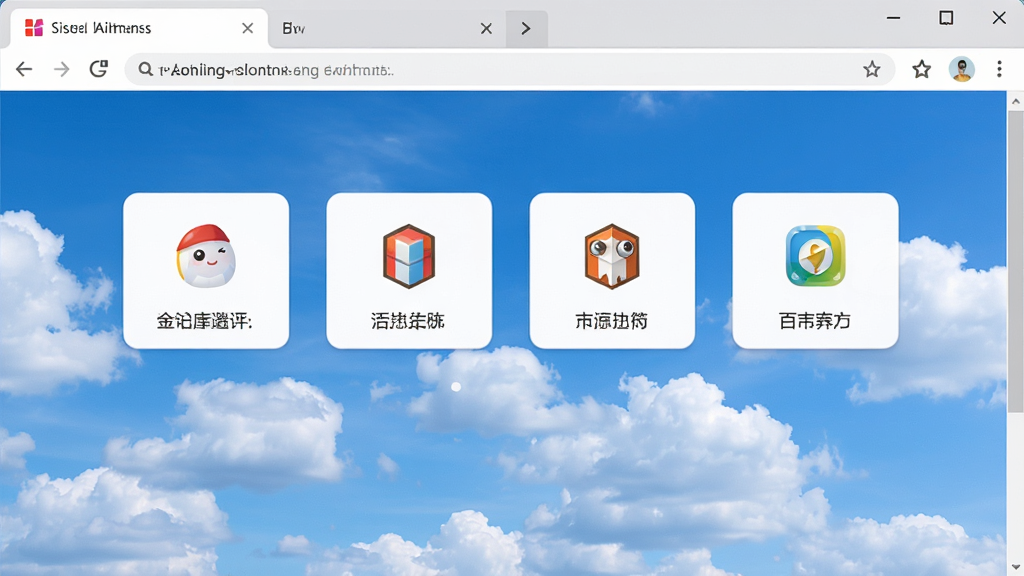The height and width of the screenshot is (576, 1024).
Task: Maximize the browser window
Action: [x=946, y=18]
